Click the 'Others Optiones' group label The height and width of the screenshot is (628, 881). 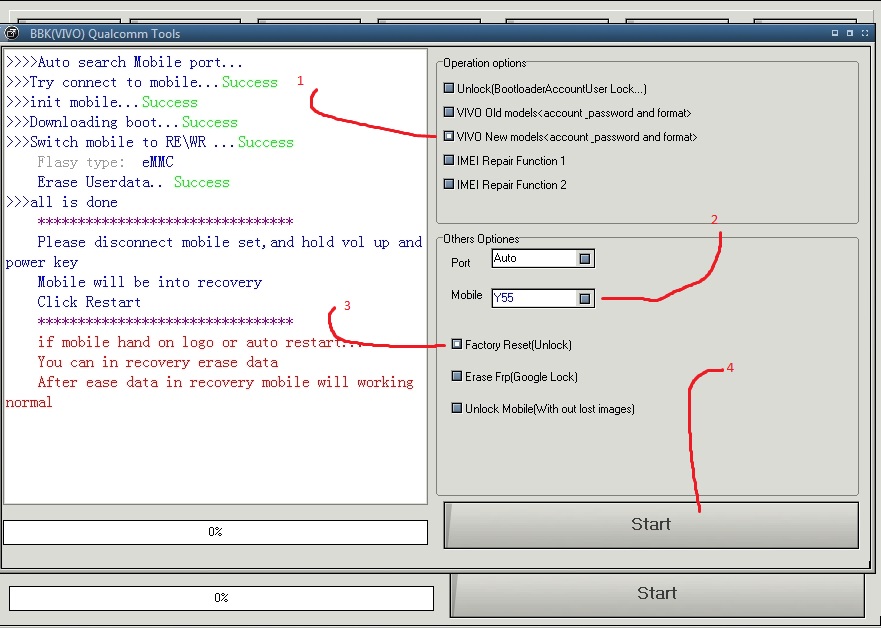pos(481,239)
